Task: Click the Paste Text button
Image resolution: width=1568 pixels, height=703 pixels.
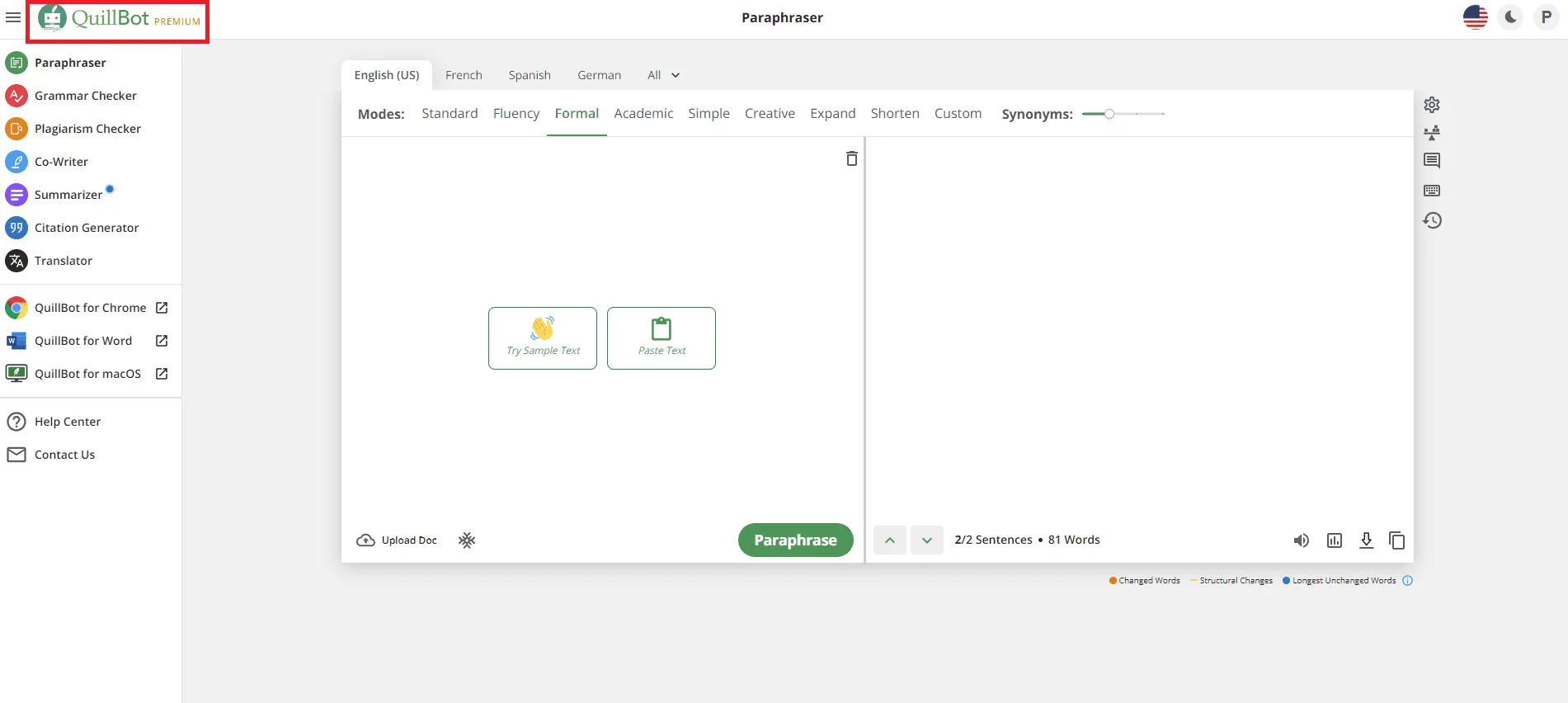Action: point(662,338)
